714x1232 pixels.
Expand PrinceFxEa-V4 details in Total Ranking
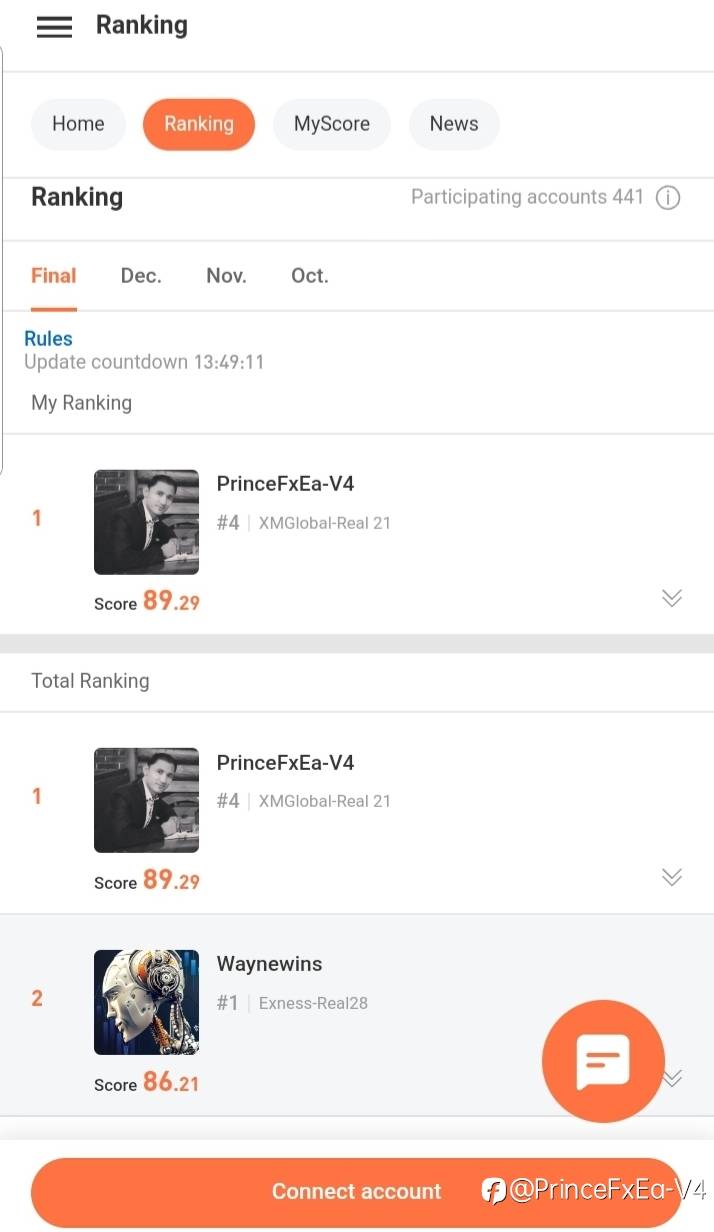672,877
